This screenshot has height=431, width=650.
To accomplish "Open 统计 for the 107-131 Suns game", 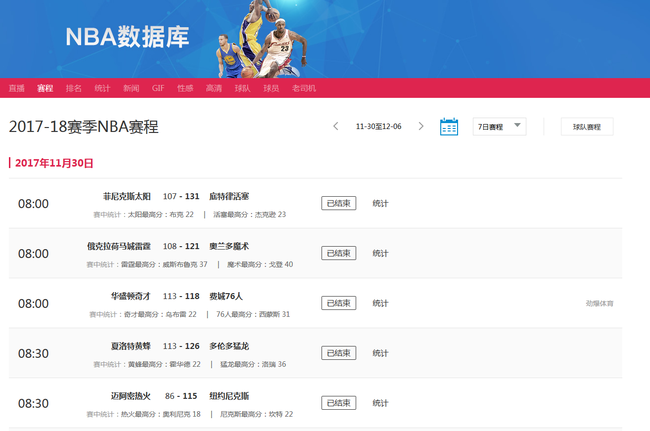I will tap(380, 203).
